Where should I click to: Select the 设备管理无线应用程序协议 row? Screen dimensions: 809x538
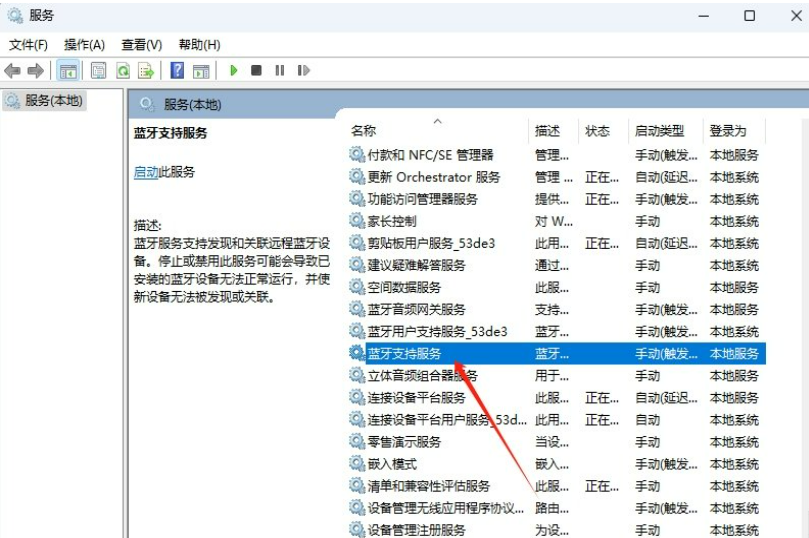pyautogui.click(x=556, y=508)
